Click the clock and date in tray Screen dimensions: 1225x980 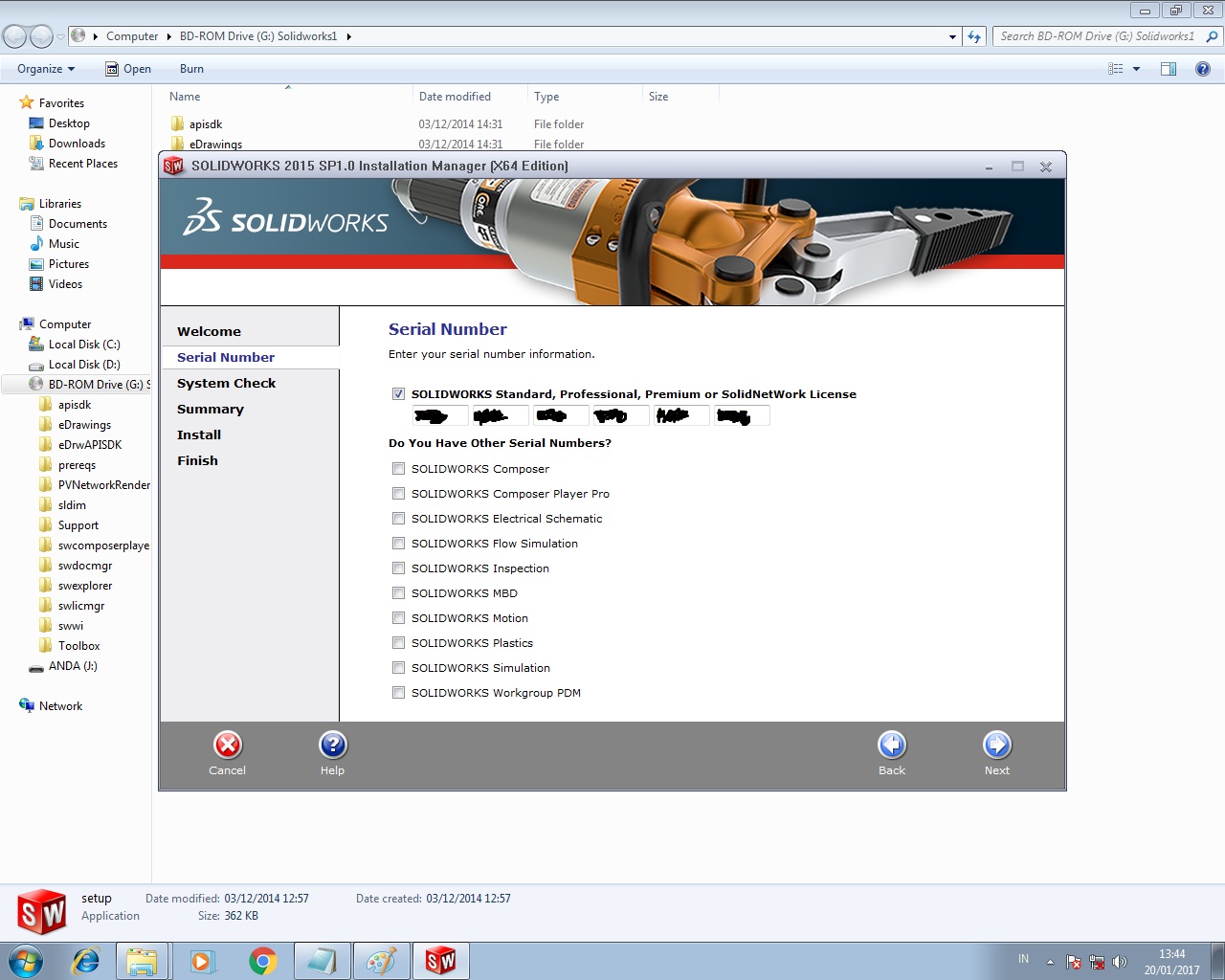pos(1171,962)
